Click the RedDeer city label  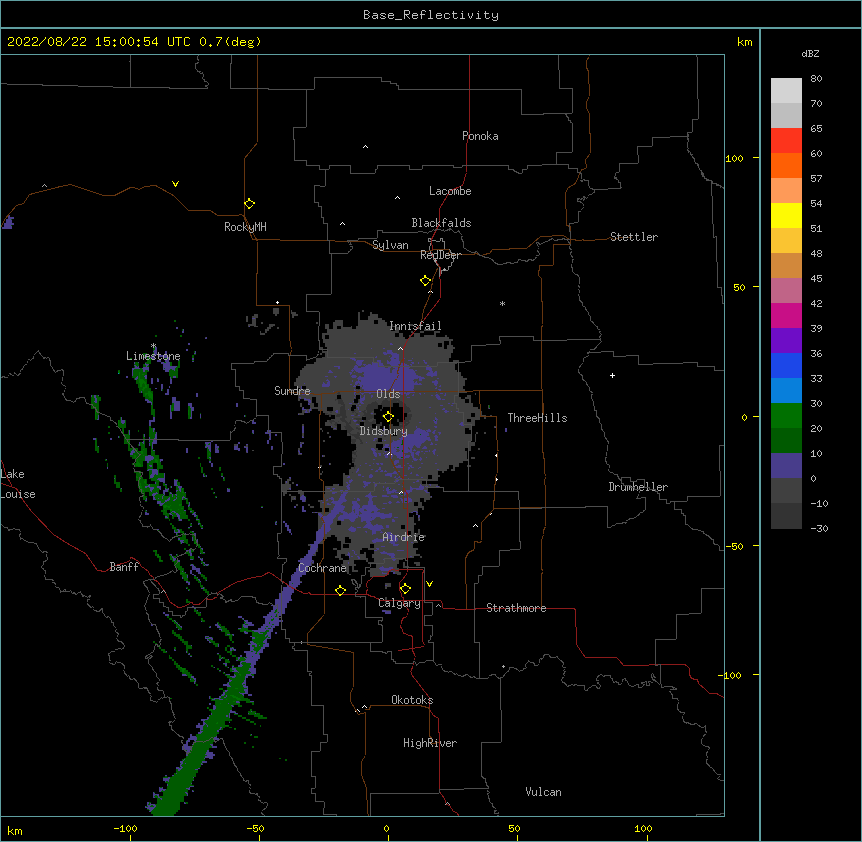coord(440,255)
